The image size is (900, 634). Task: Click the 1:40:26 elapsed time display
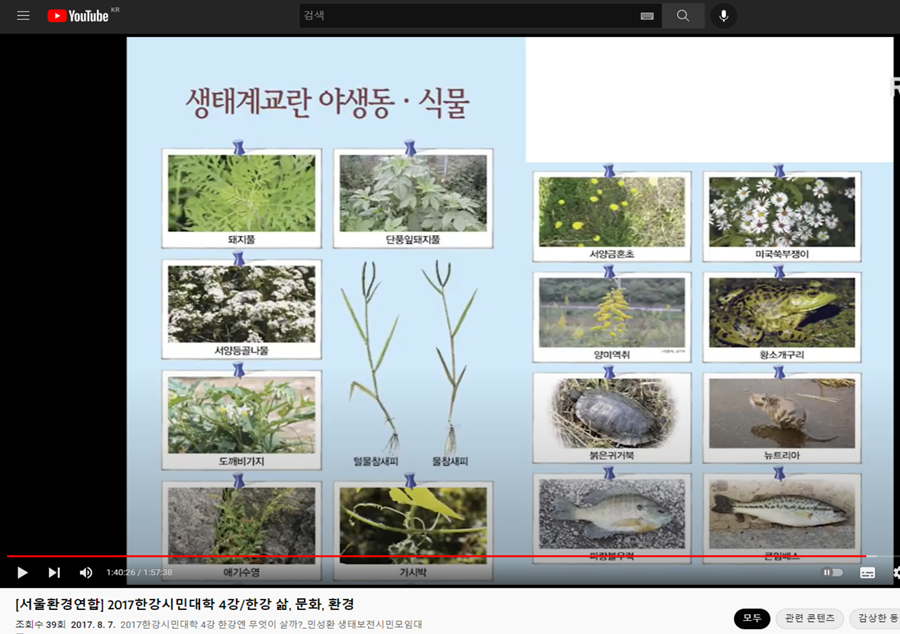(120, 572)
